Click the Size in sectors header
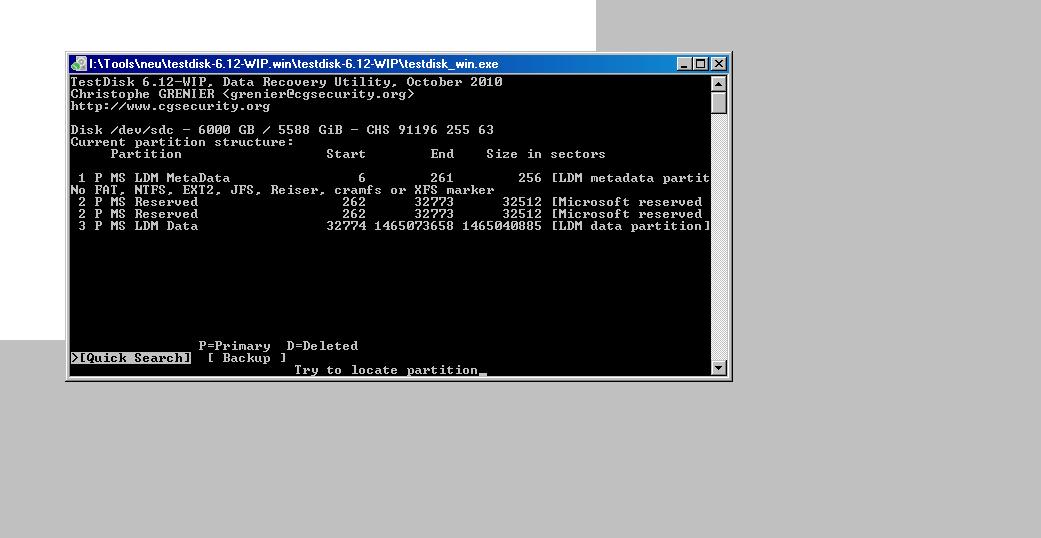The width and height of the screenshot is (1041, 538). tap(546, 154)
